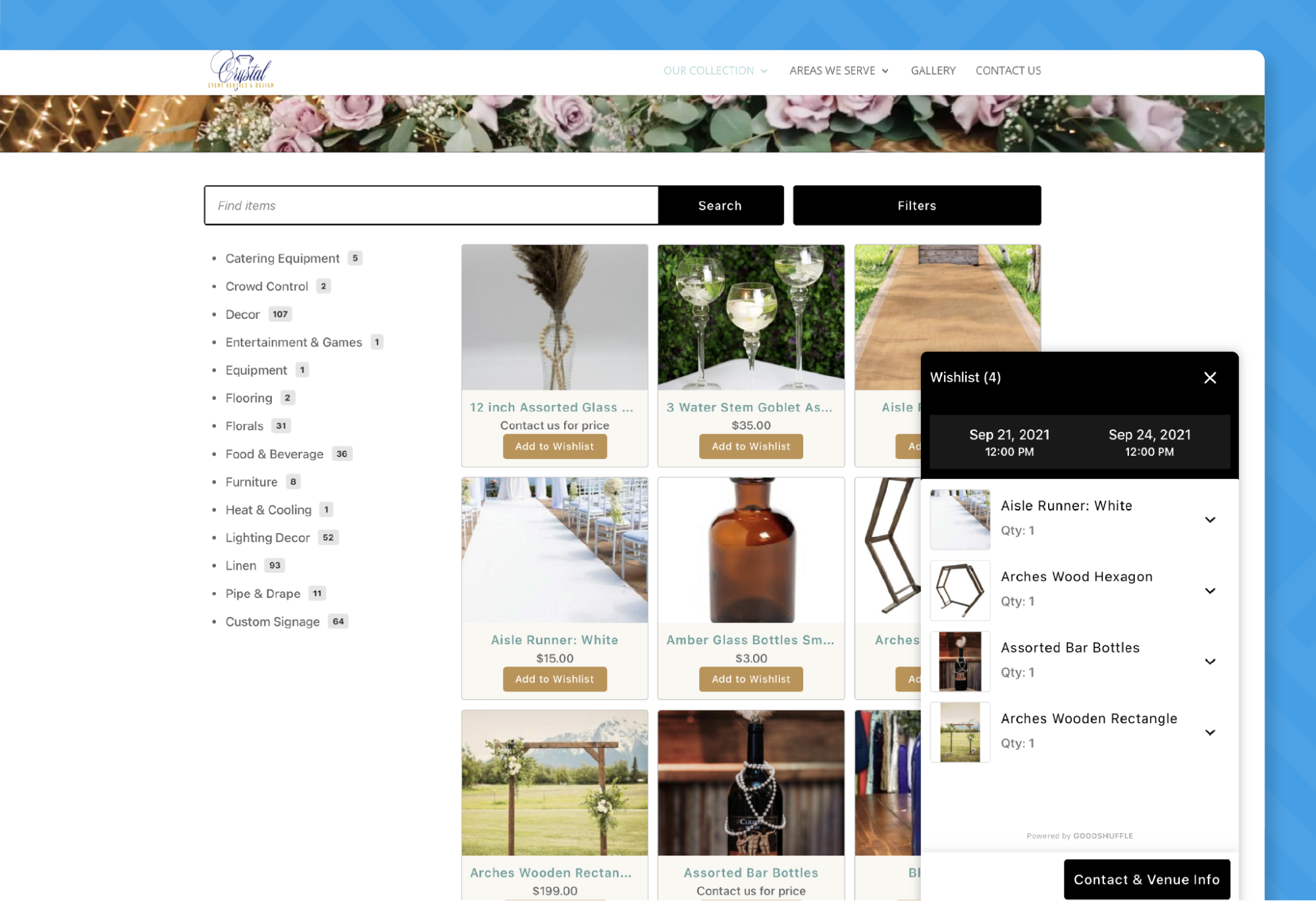The height and width of the screenshot is (901, 1316).
Task: Select the Food & Beverage category
Action: (x=275, y=454)
